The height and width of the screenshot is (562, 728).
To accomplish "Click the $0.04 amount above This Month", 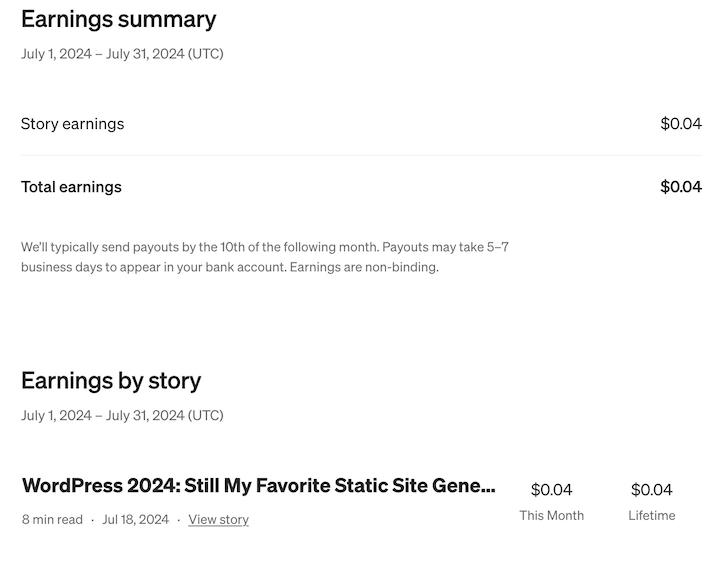I will [x=551, y=490].
